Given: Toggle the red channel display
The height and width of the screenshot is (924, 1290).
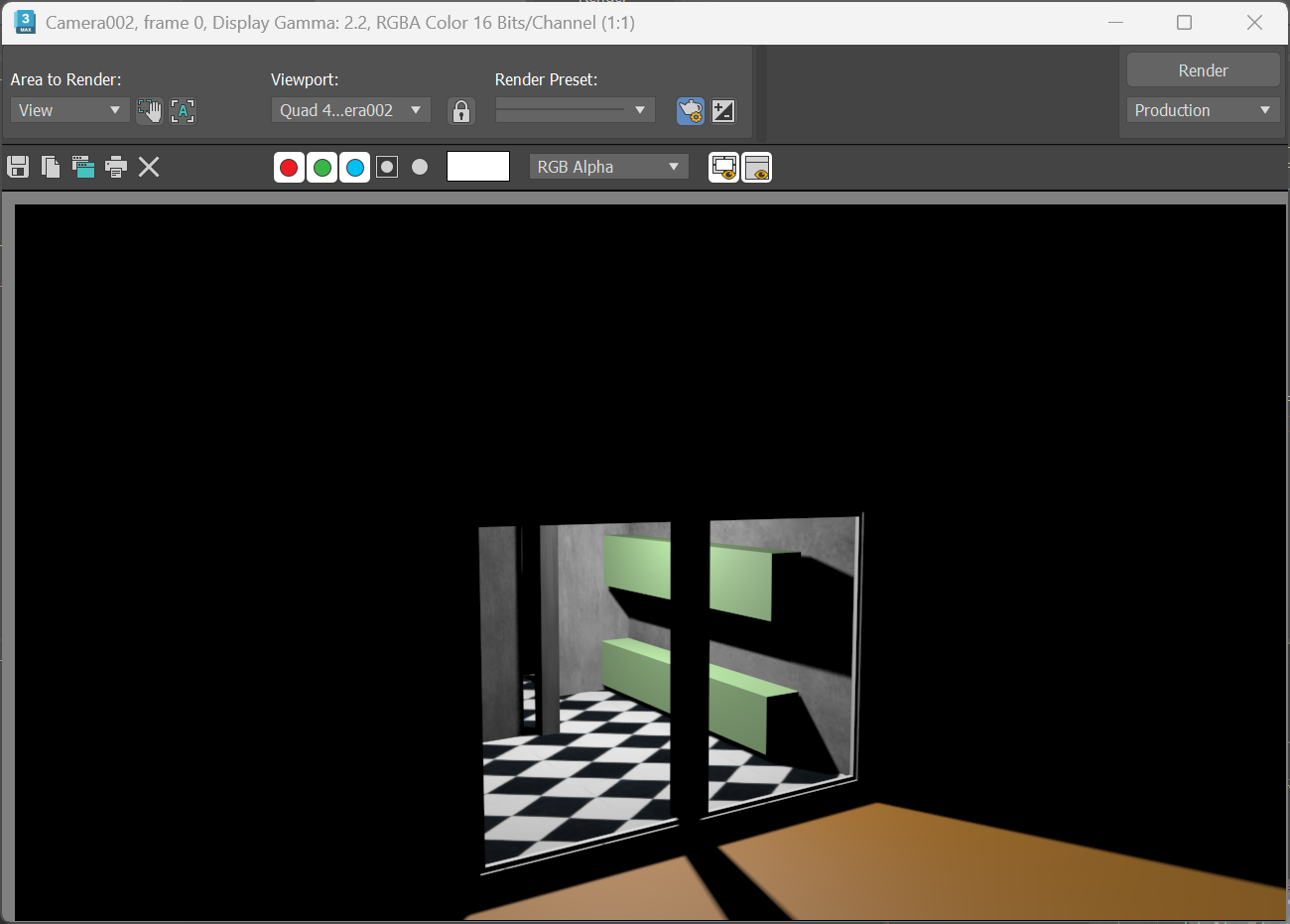Looking at the screenshot, I should [289, 167].
